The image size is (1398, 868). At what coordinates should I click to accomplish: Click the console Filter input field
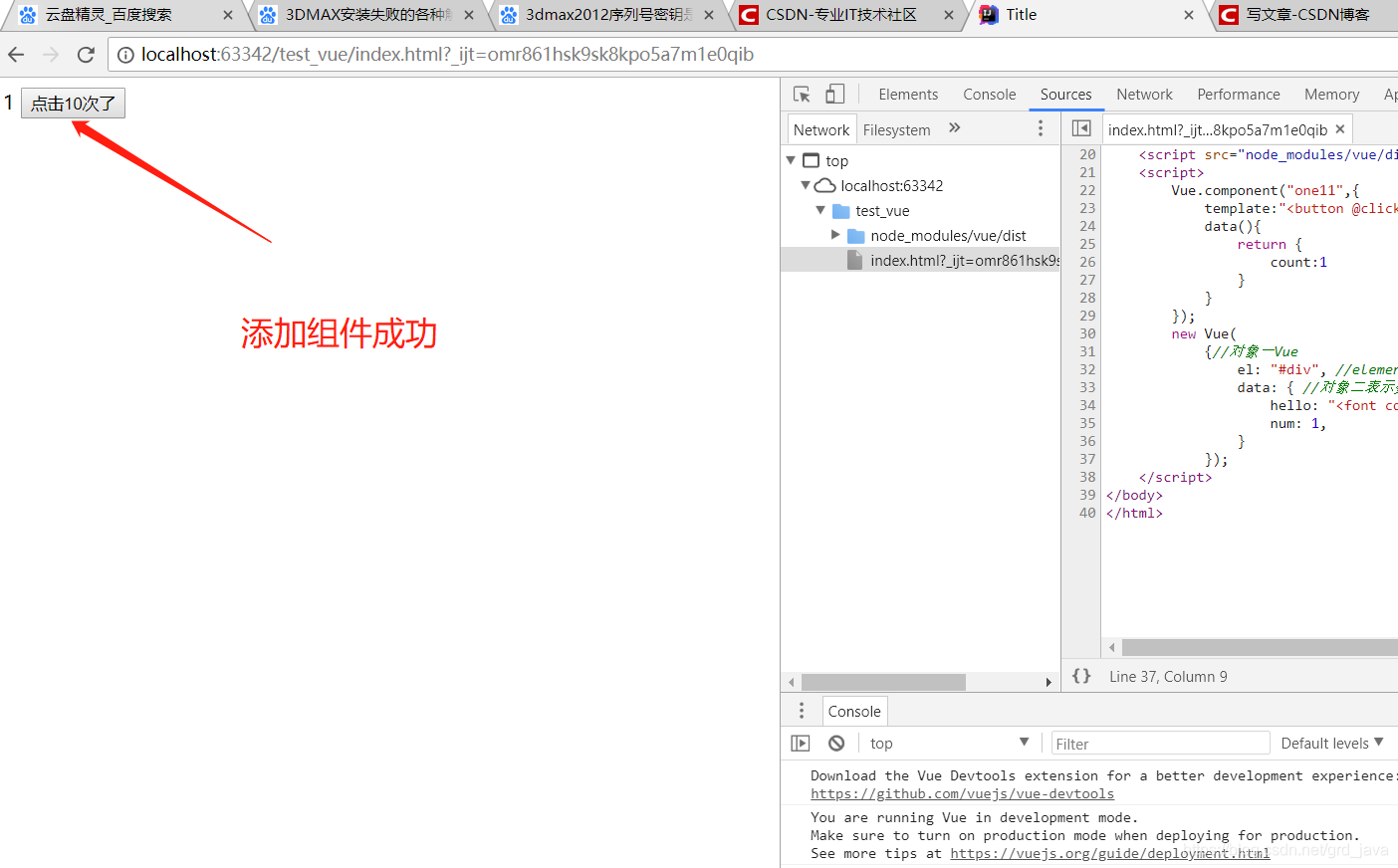click(1160, 744)
